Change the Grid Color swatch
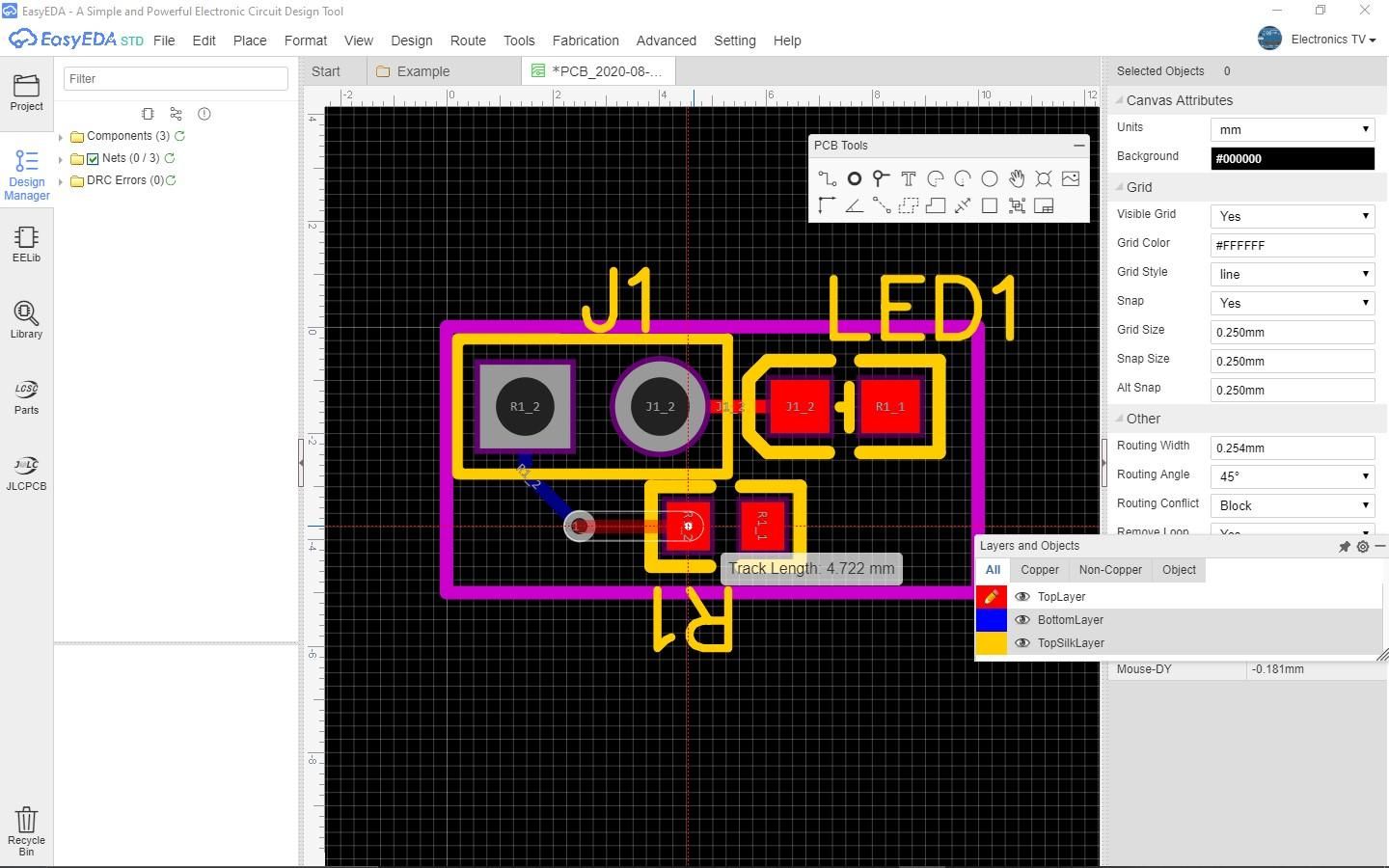The height and width of the screenshot is (868, 1389). point(1292,245)
